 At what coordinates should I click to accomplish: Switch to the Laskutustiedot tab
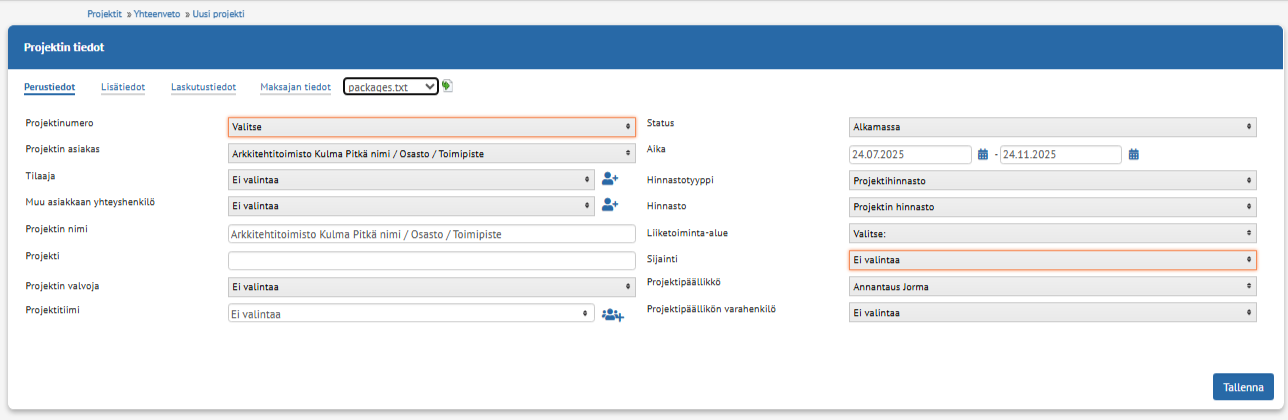pos(203,87)
